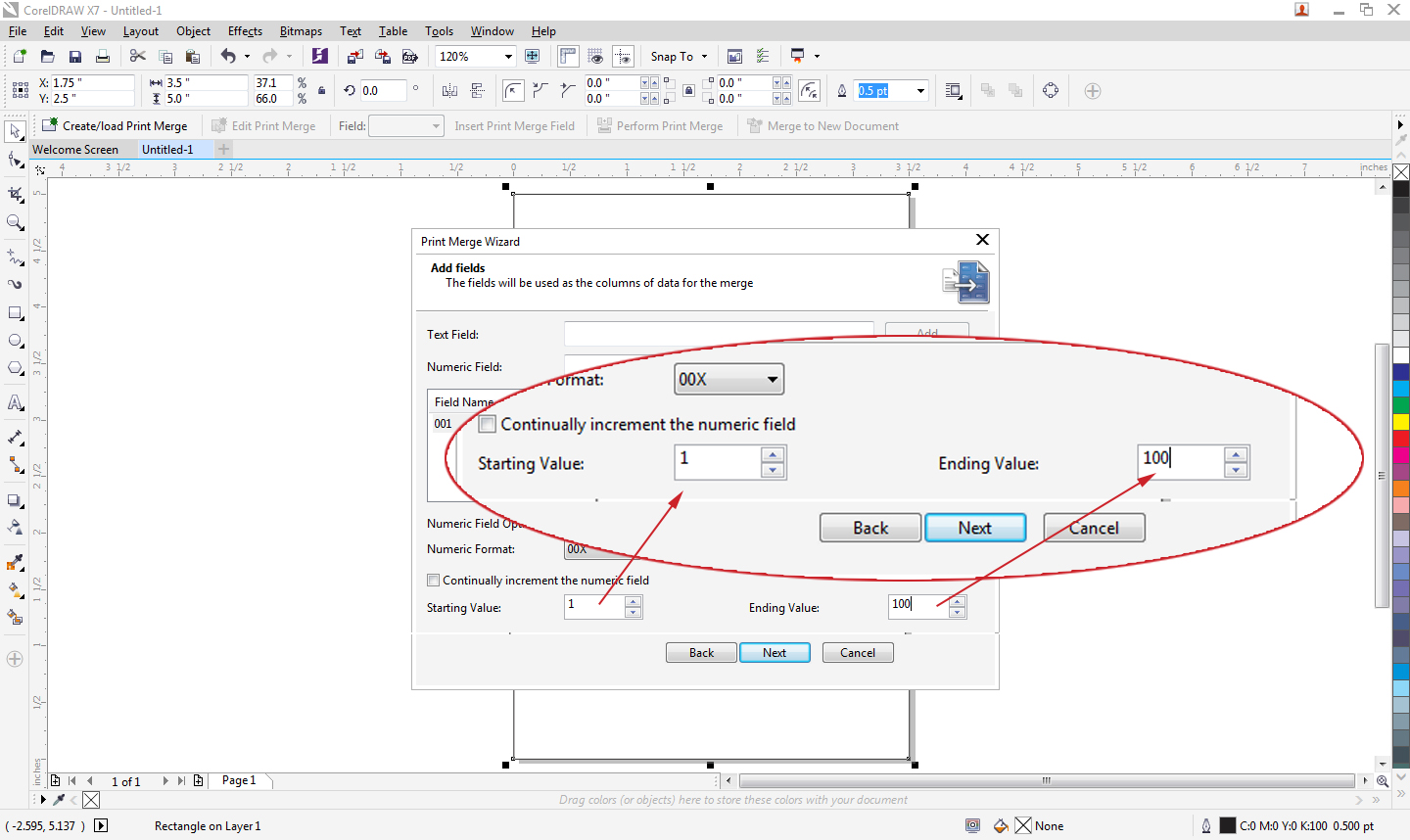Select the Rectangle tool
This screenshot has height=840, width=1410.
tap(15, 313)
